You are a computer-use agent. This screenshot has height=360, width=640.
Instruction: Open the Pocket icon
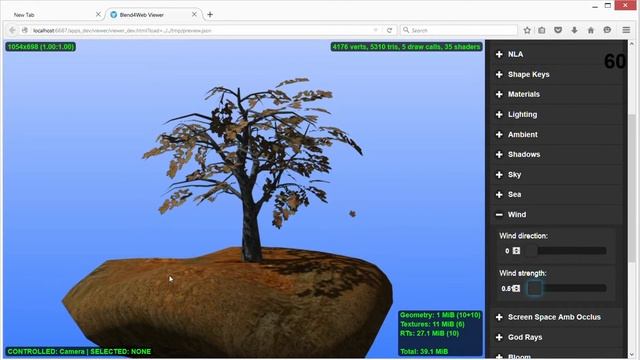pos(558,30)
